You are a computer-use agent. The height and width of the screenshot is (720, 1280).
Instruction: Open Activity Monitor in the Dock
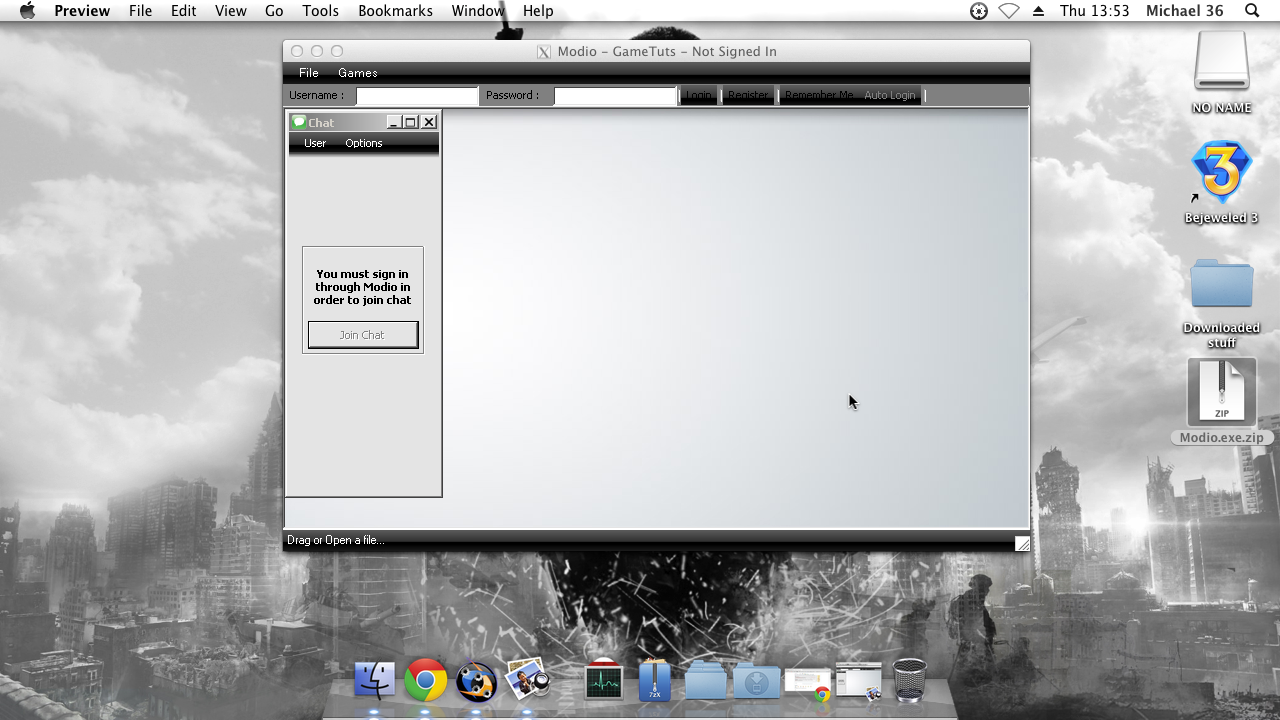click(x=604, y=681)
